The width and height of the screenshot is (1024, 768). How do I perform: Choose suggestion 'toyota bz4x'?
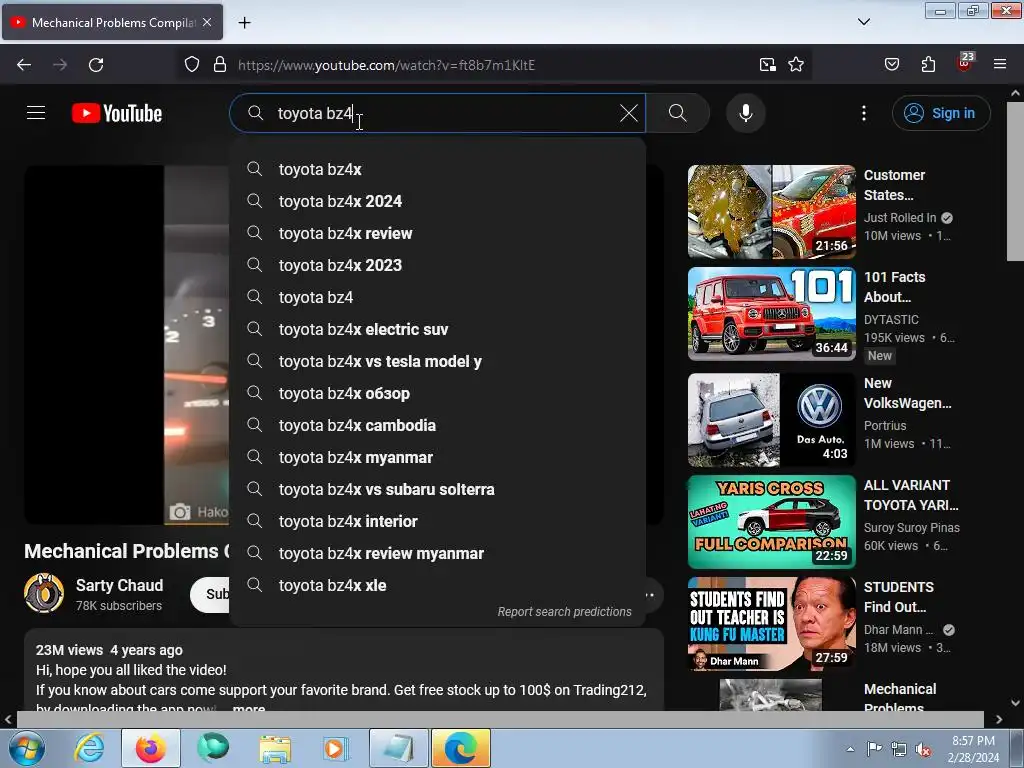(438, 169)
